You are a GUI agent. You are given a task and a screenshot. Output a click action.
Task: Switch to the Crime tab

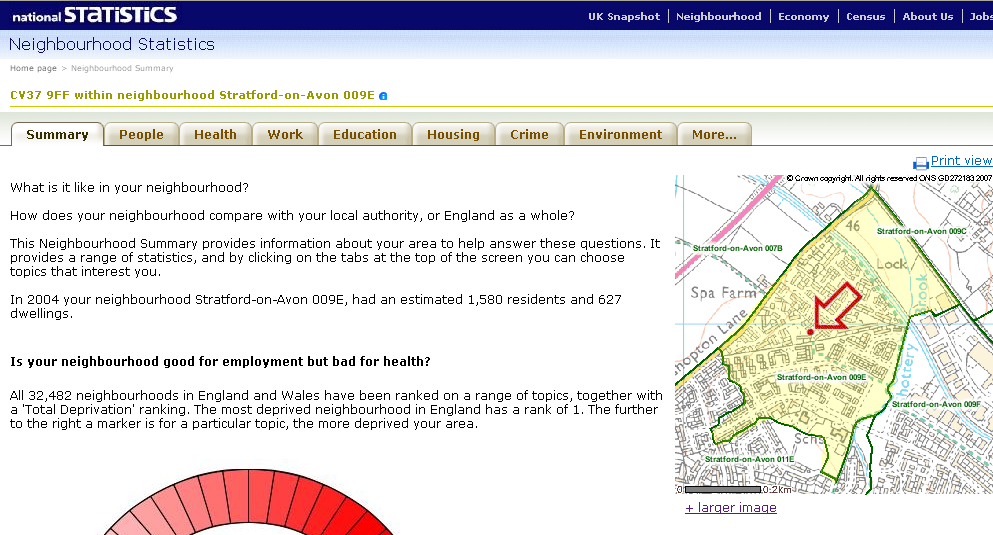tap(529, 134)
